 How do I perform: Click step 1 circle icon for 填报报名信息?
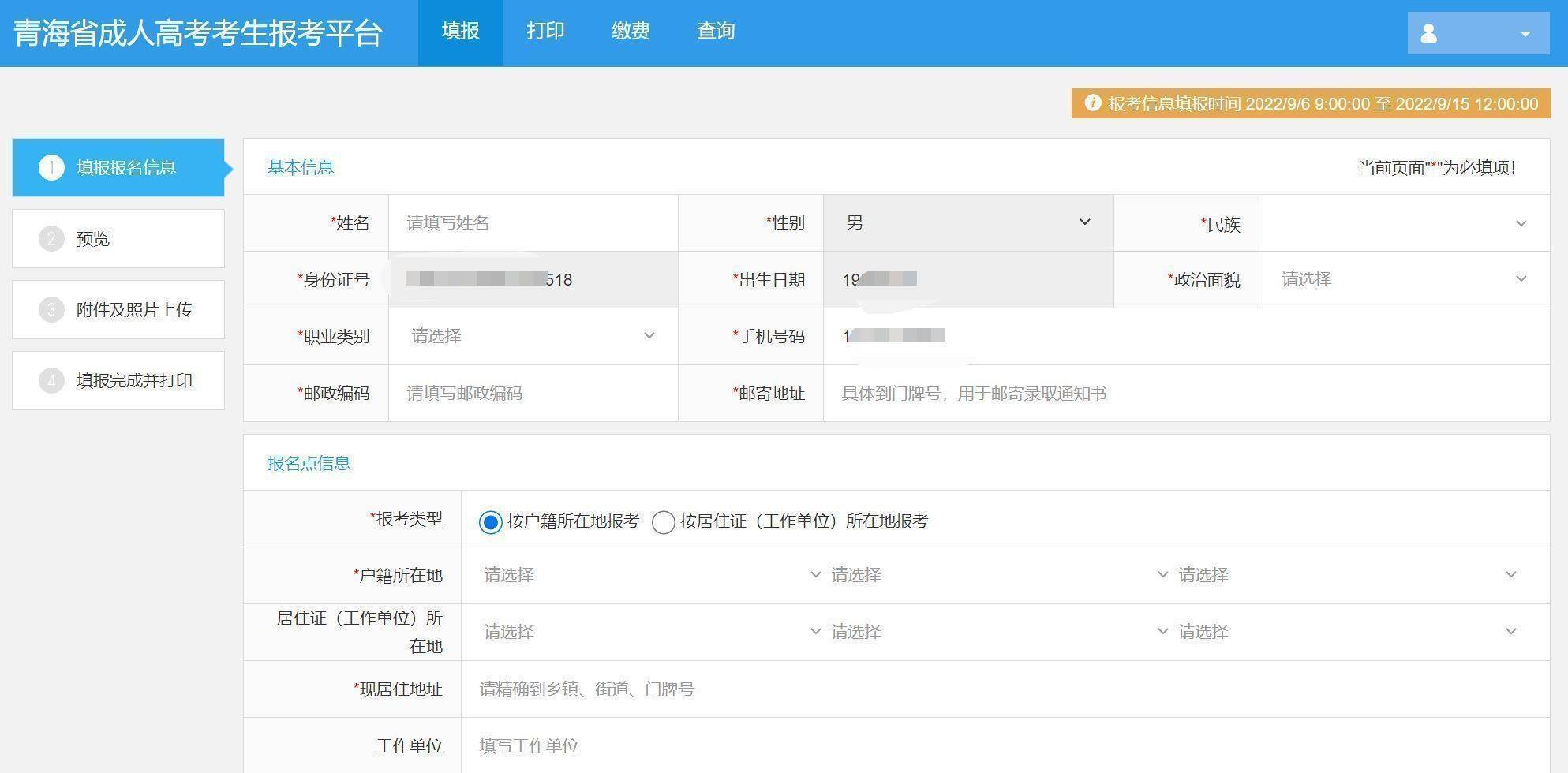(51, 167)
